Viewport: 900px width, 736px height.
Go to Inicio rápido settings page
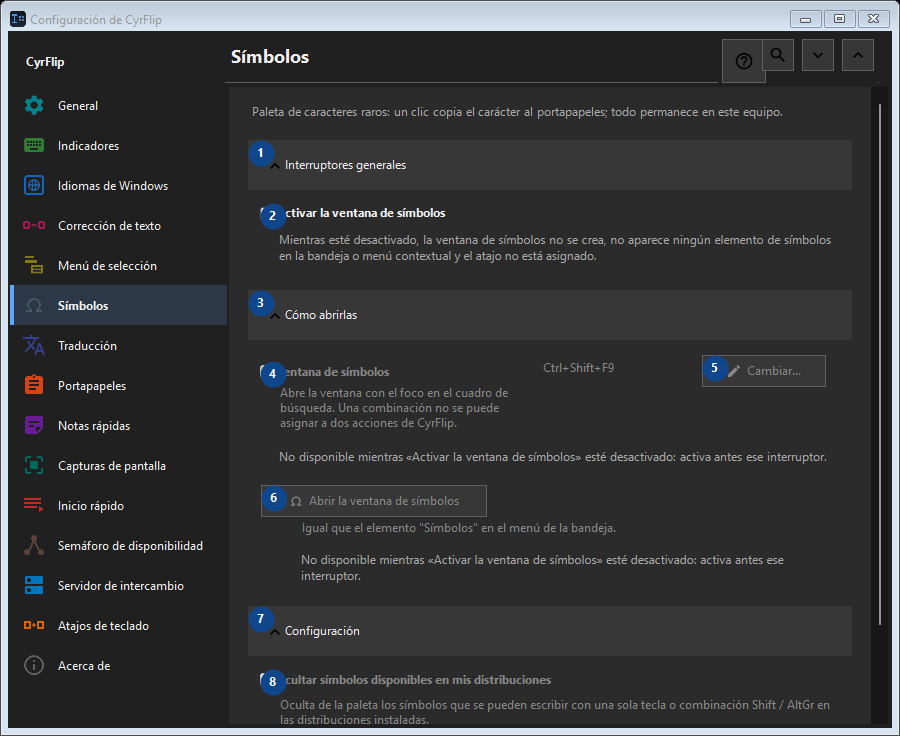(118, 506)
